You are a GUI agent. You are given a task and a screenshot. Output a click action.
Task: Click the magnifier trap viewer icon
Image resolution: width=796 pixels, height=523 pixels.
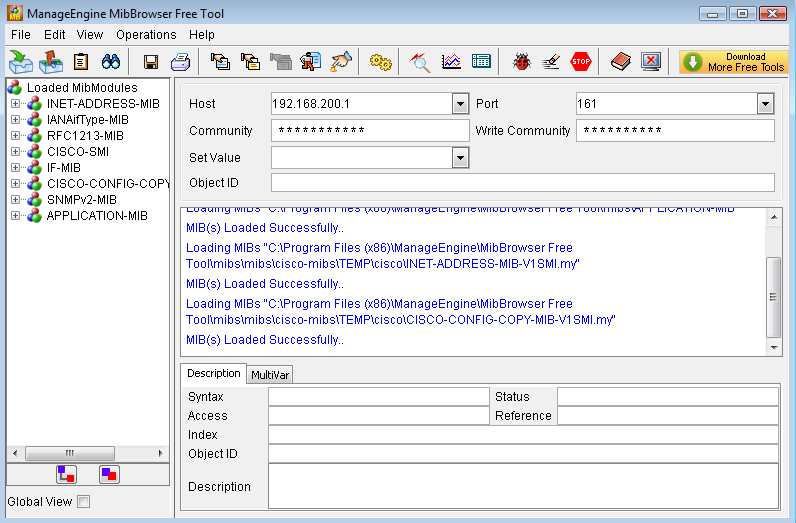[420, 62]
